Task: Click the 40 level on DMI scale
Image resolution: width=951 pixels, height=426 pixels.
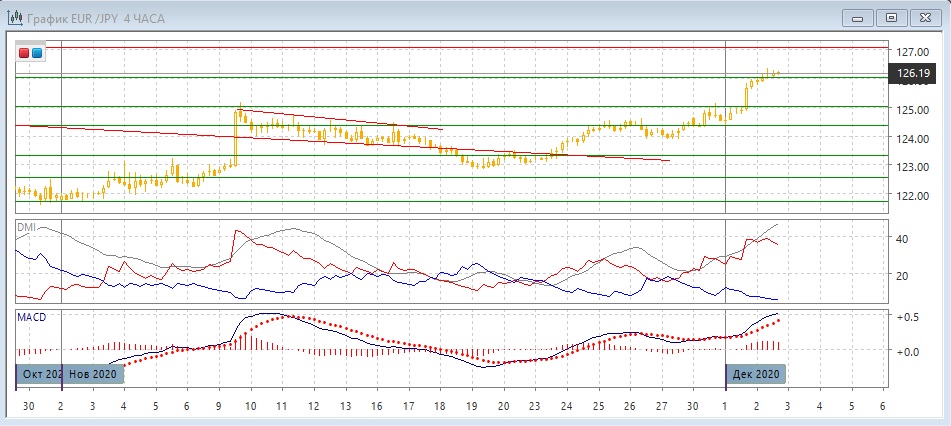Action: pos(902,239)
